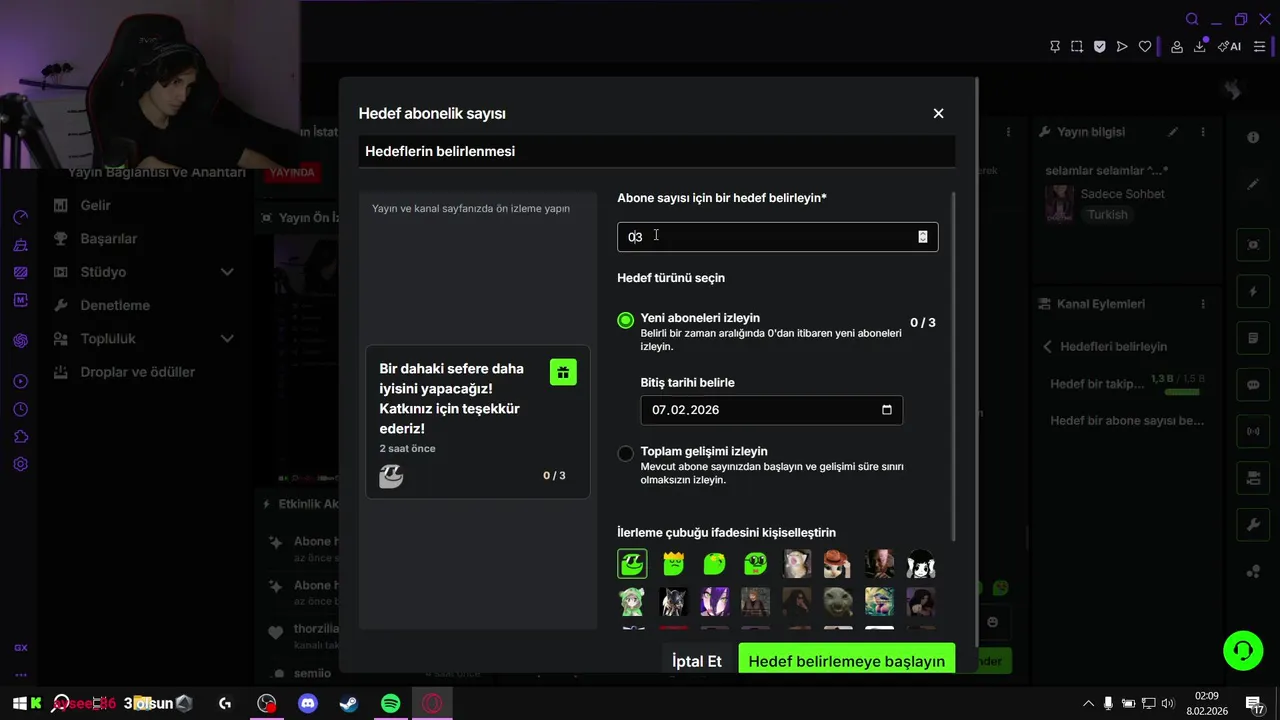
Task: Click the goal progress bar 1,3 B / 1,5 B
Action: click(1181, 392)
